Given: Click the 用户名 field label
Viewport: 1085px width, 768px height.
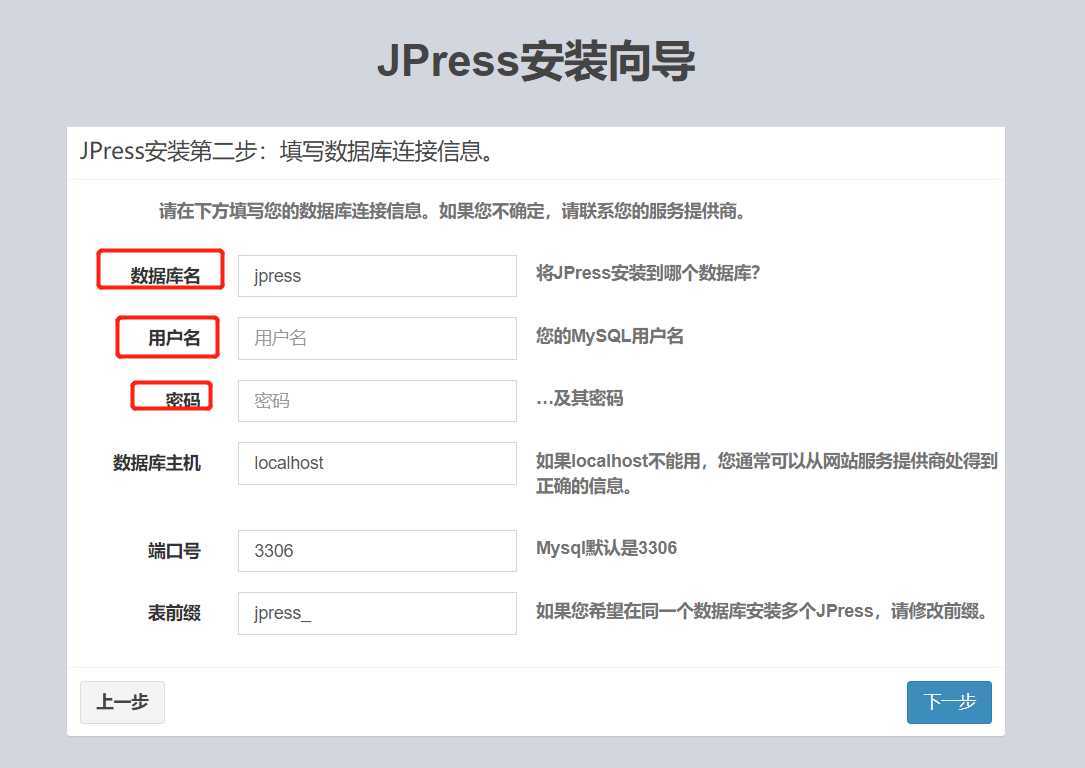Looking at the screenshot, I should [x=174, y=338].
